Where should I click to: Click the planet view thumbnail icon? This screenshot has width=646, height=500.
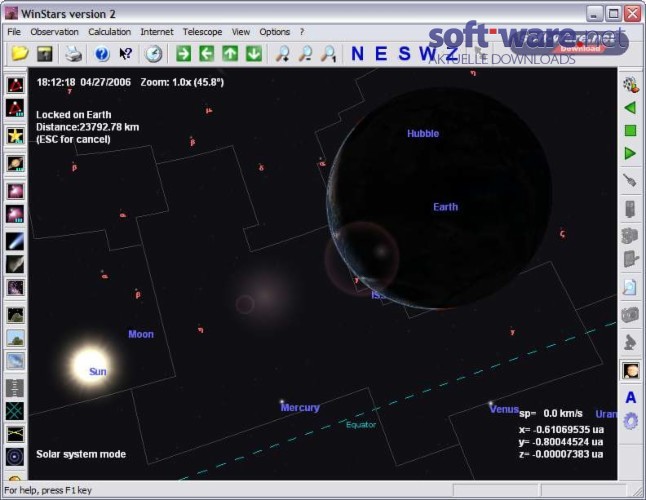631,370
